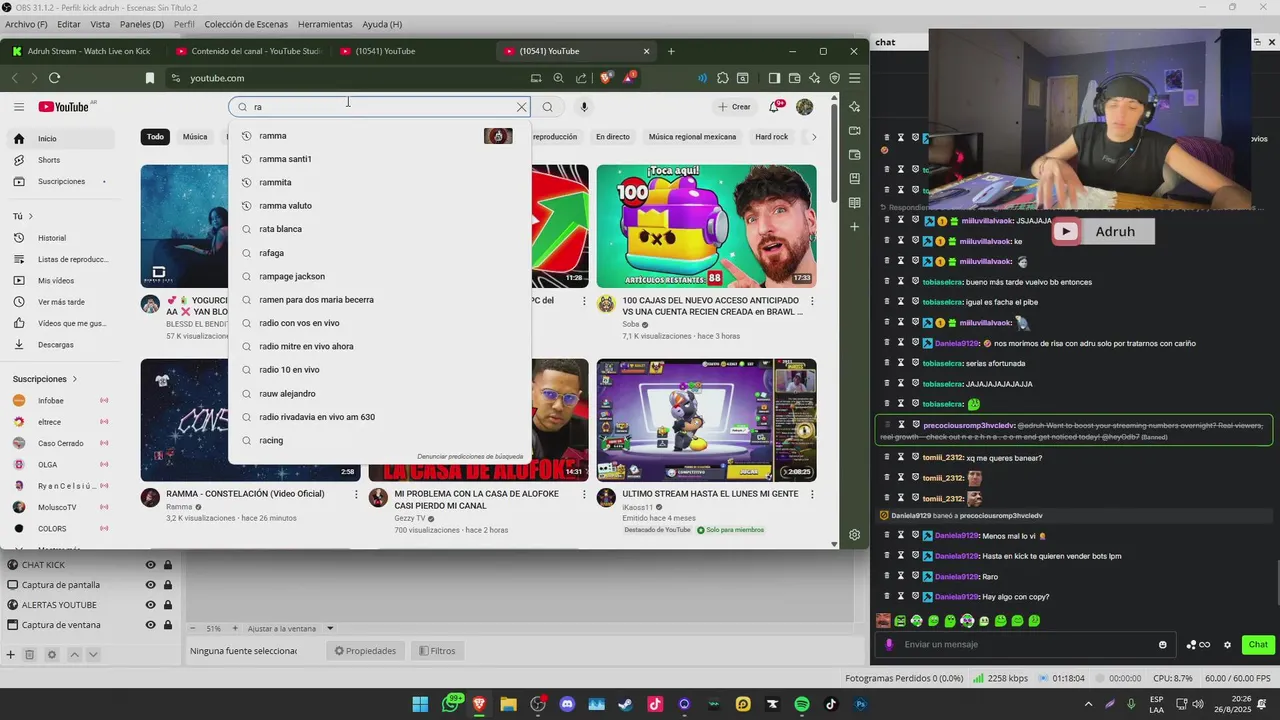Viewport: 1280px width, 720px height.
Task: Open options menu for 100 CAJAS video
Action: [812, 301]
